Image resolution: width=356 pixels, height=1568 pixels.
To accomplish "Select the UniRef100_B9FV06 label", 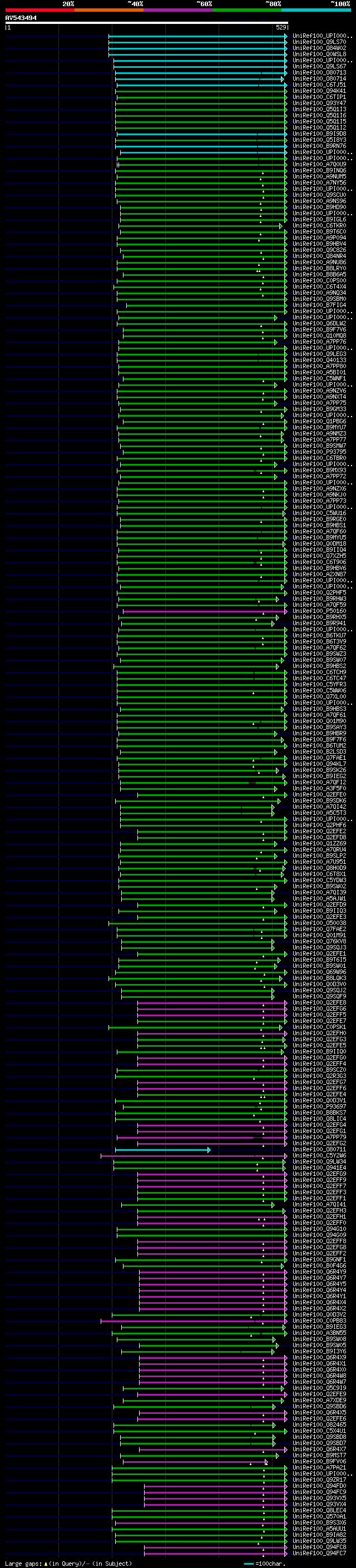I will (319, 1461).
